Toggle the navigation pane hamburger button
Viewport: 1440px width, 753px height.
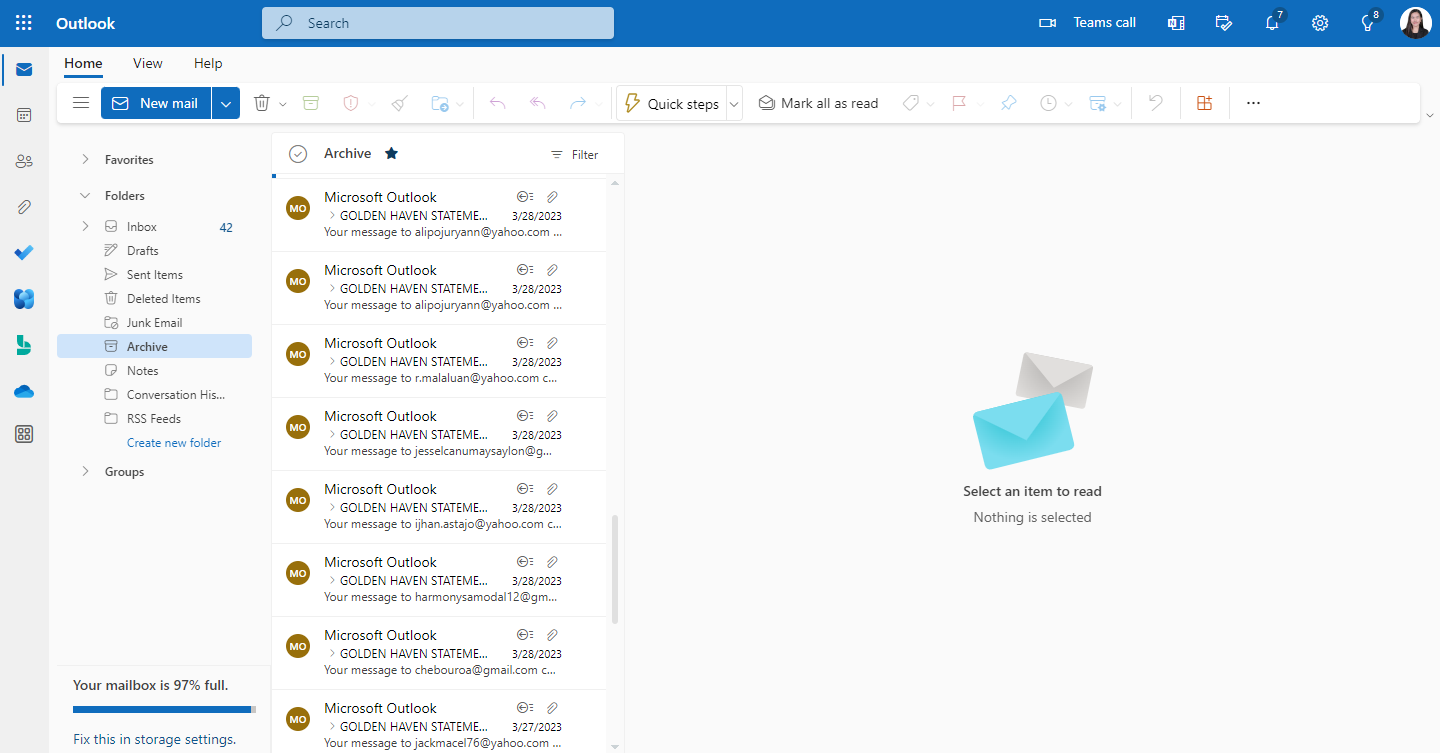click(81, 103)
